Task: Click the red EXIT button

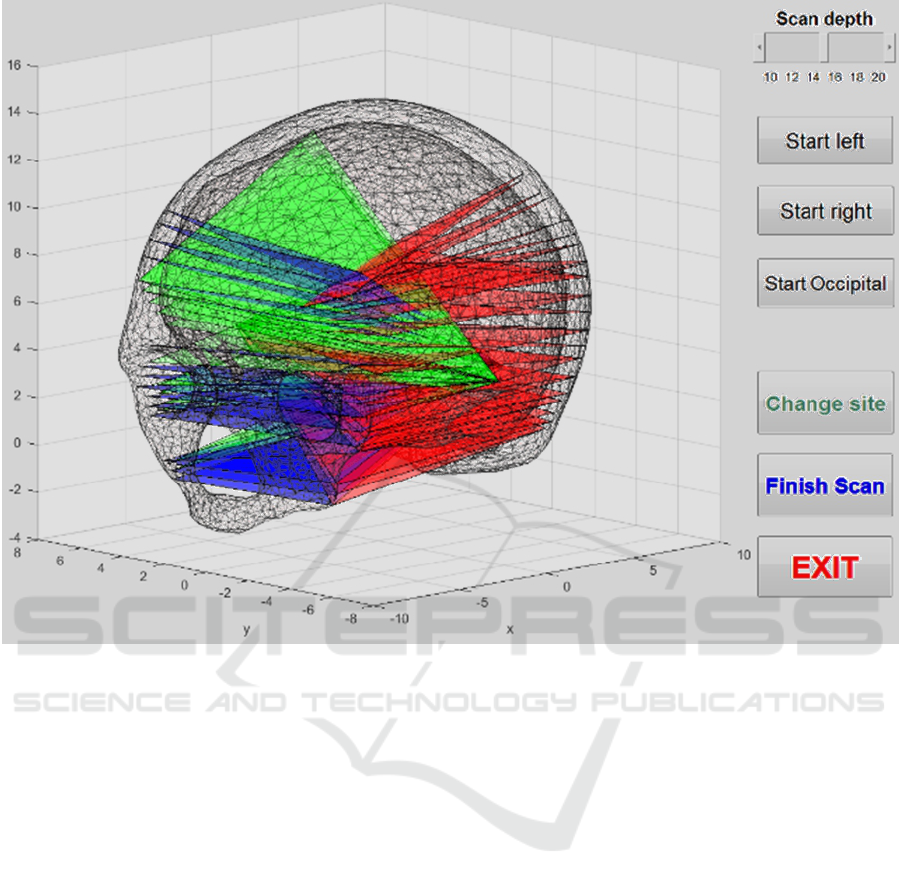Action: (x=825, y=567)
